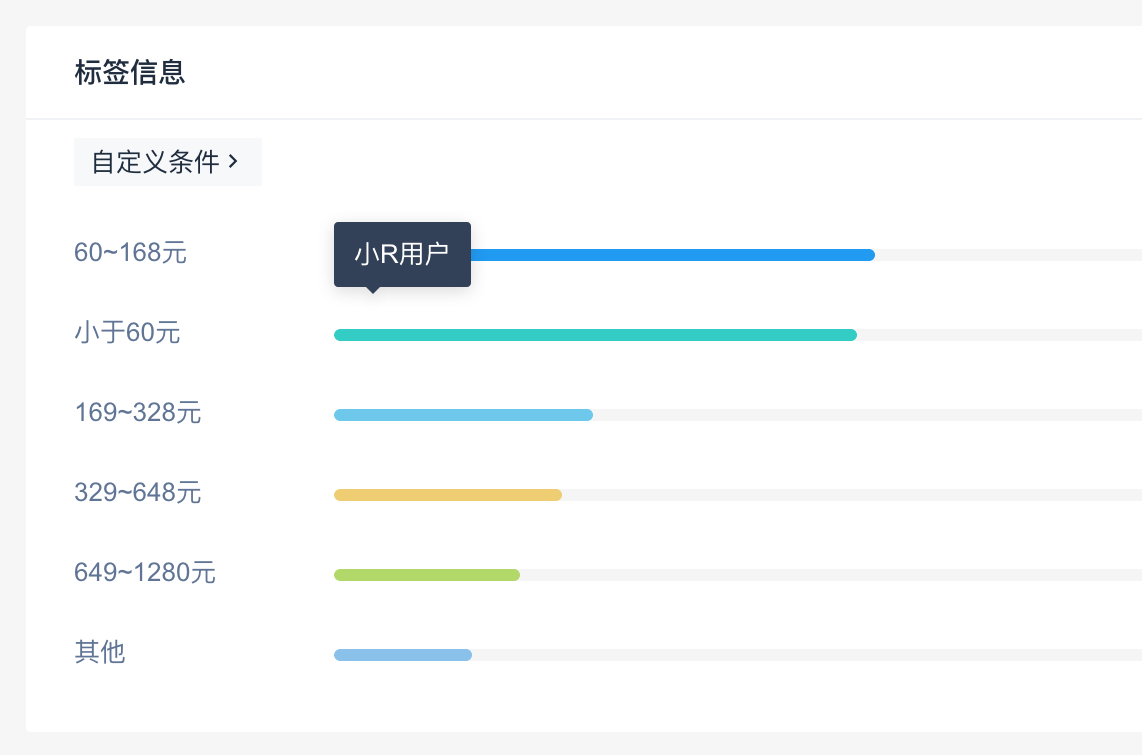This screenshot has height=755, width=1142.
Task: Click the 649~1280元 label
Action: tap(144, 573)
